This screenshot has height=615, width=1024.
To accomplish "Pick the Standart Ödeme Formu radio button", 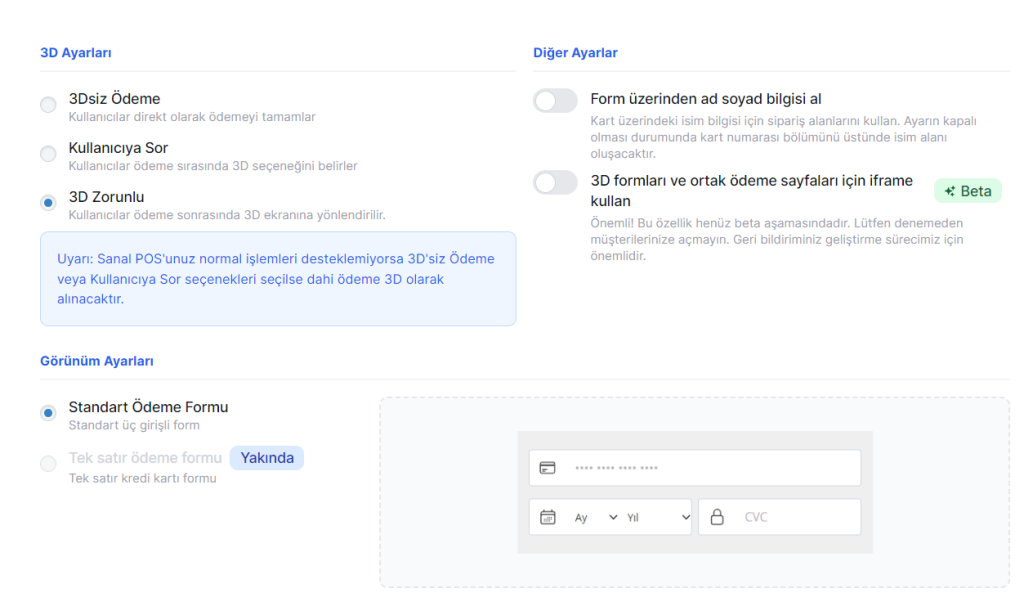I will (48, 413).
